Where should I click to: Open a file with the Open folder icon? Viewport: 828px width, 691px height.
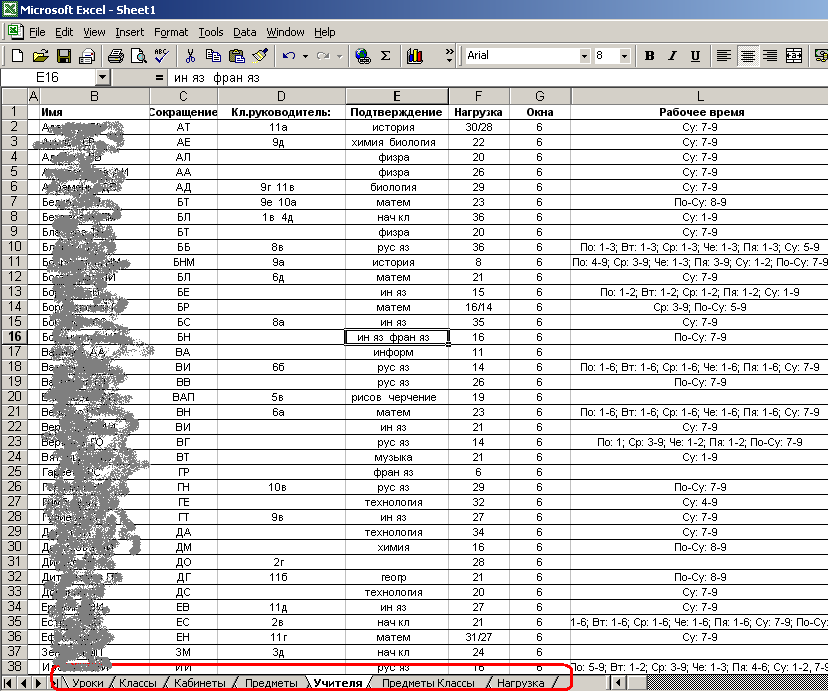41,56
